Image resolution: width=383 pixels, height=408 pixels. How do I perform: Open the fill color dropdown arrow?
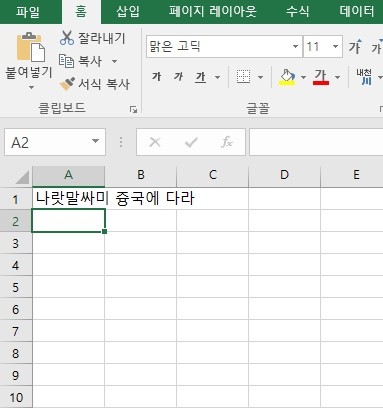click(303, 78)
